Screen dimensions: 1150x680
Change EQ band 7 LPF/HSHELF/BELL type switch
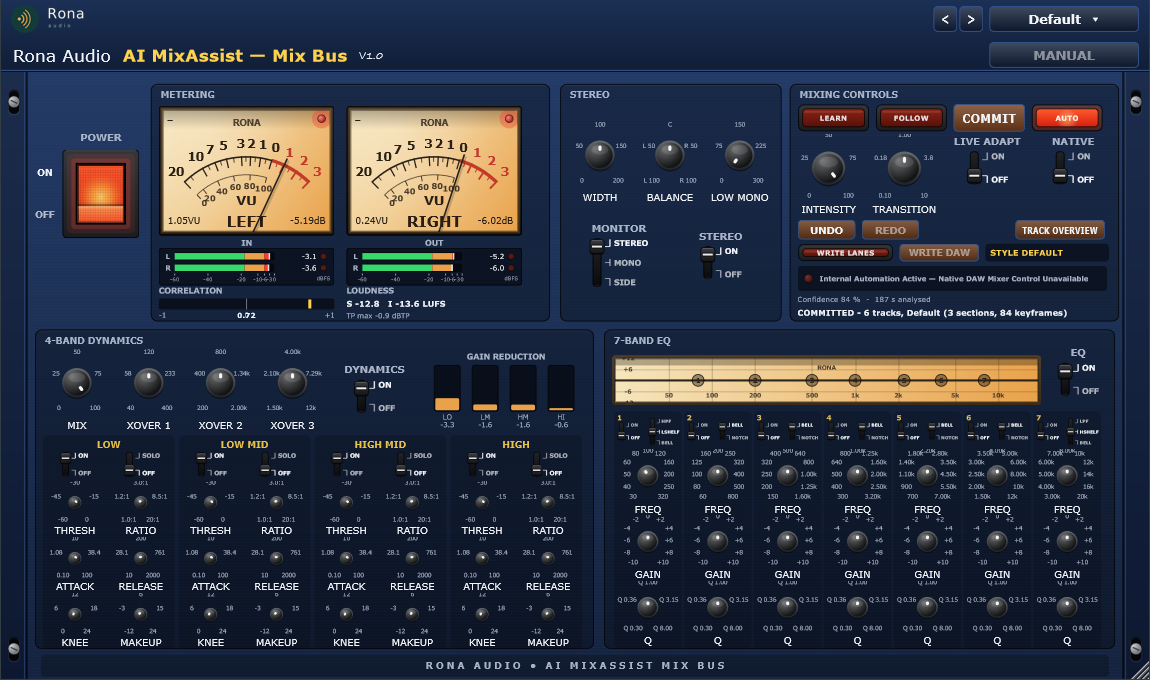(1072, 431)
